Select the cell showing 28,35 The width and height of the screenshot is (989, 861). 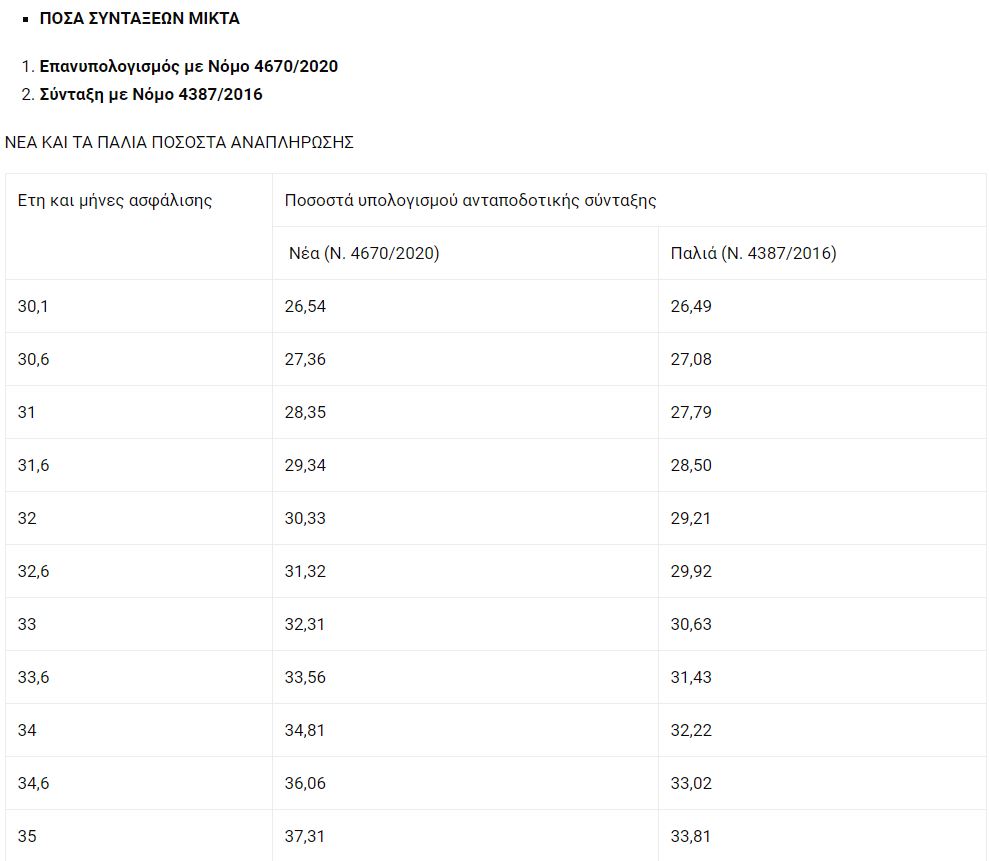465,412
